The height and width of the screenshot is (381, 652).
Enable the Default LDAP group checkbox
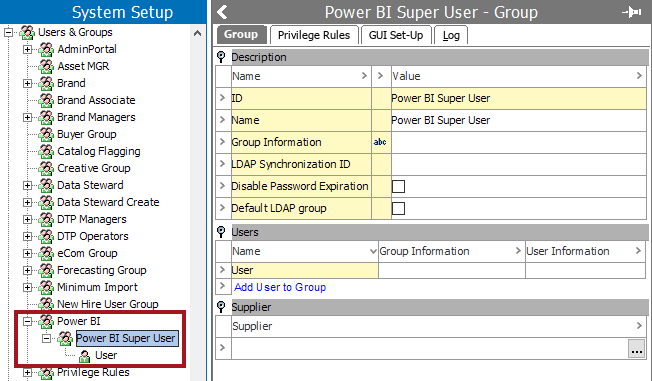[398, 208]
